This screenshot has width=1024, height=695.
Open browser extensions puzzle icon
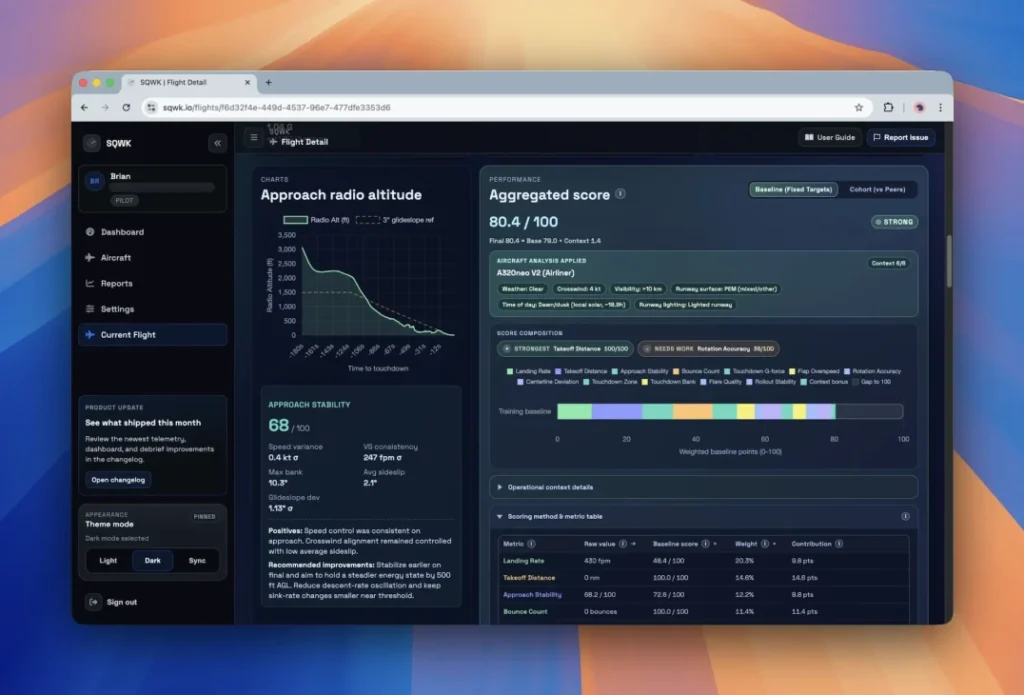(x=888, y=107)
